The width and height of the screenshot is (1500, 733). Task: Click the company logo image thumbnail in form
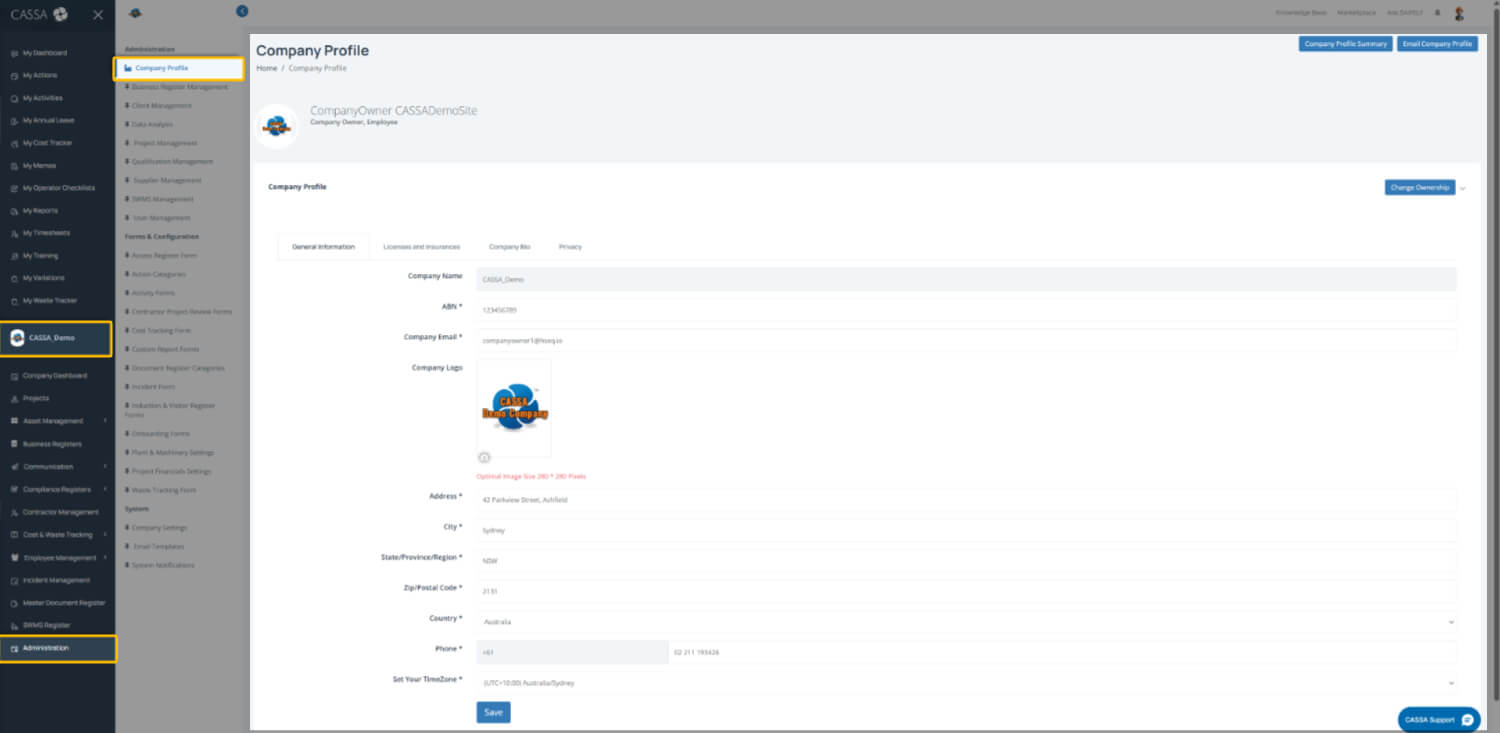click(x=514, y=407)
